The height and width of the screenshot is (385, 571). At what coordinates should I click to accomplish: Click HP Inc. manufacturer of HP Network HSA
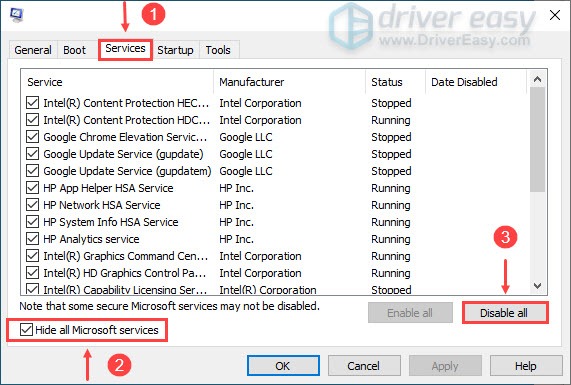point(236,205)
